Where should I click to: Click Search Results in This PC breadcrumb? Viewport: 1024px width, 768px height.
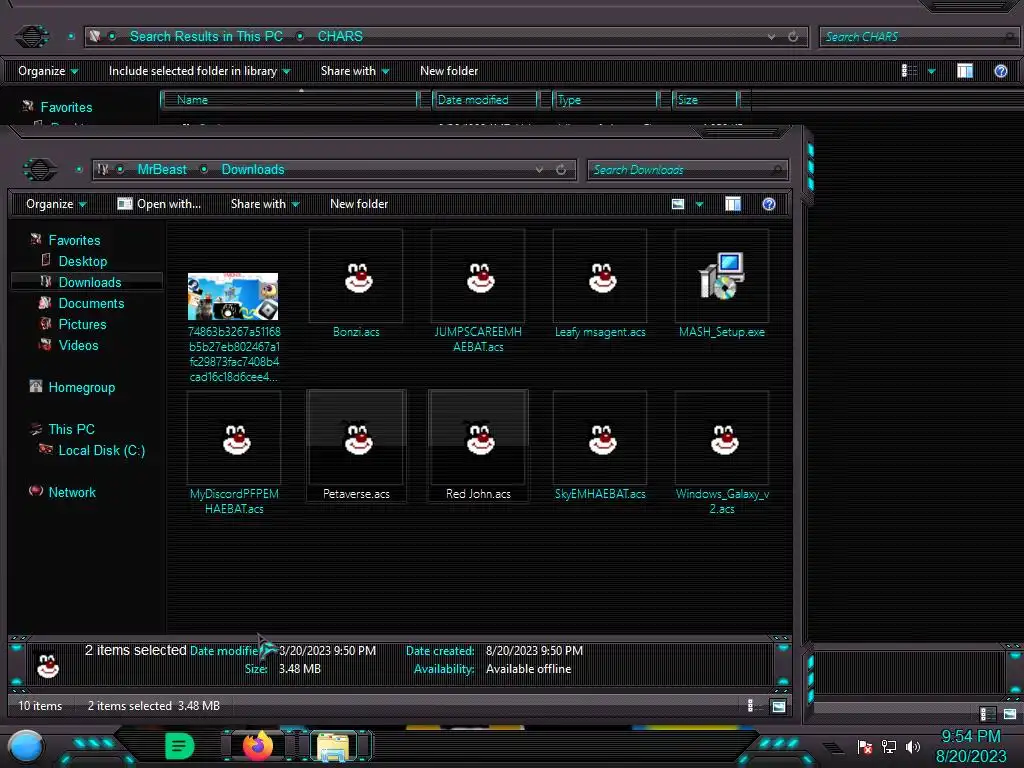tap(206, 37)
